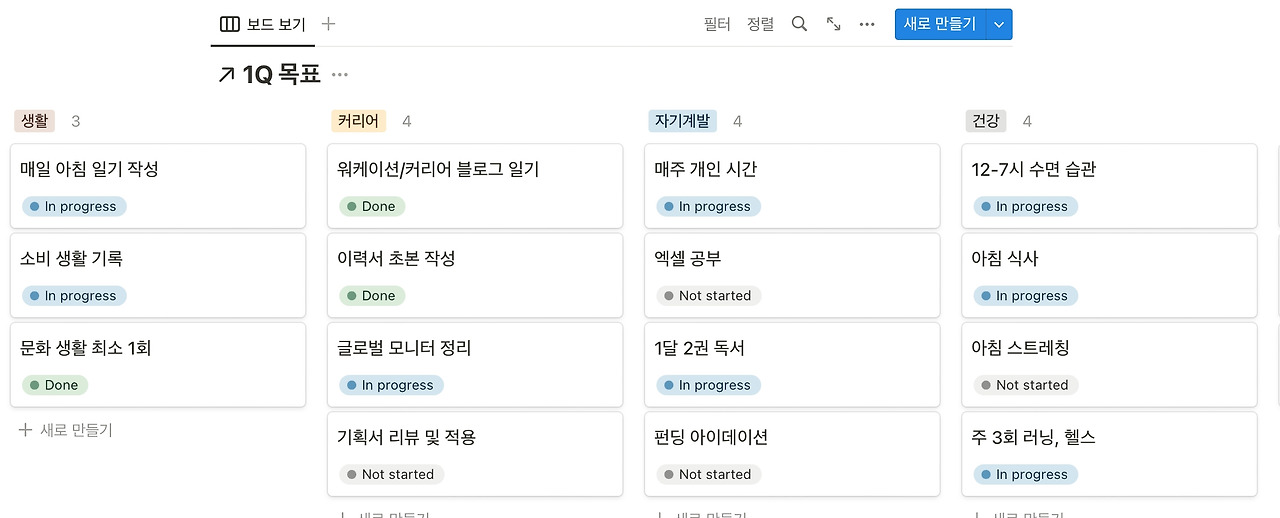Open the view options three-dot menu

click(x=867, y=24)
